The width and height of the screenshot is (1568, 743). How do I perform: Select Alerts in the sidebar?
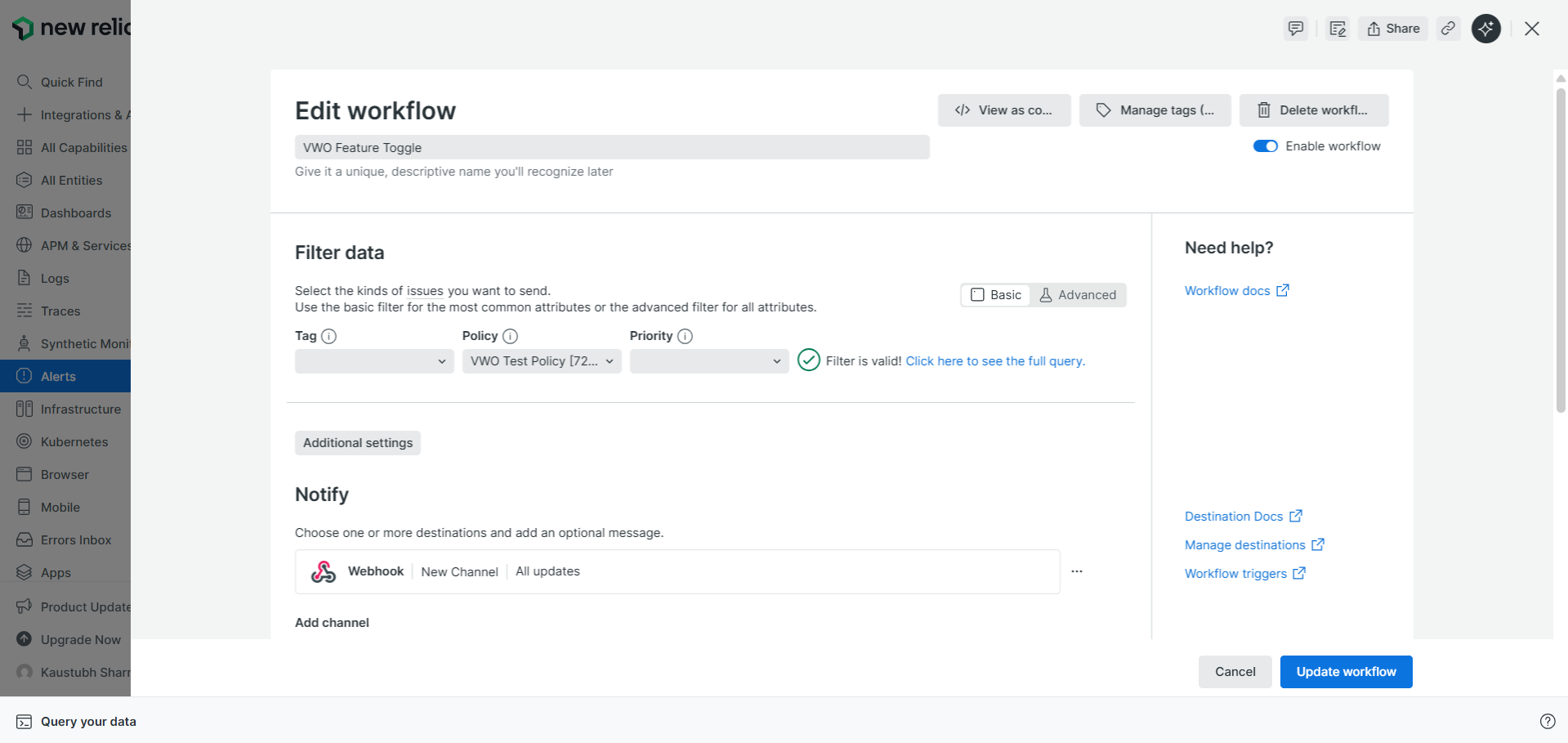(65, 376)
